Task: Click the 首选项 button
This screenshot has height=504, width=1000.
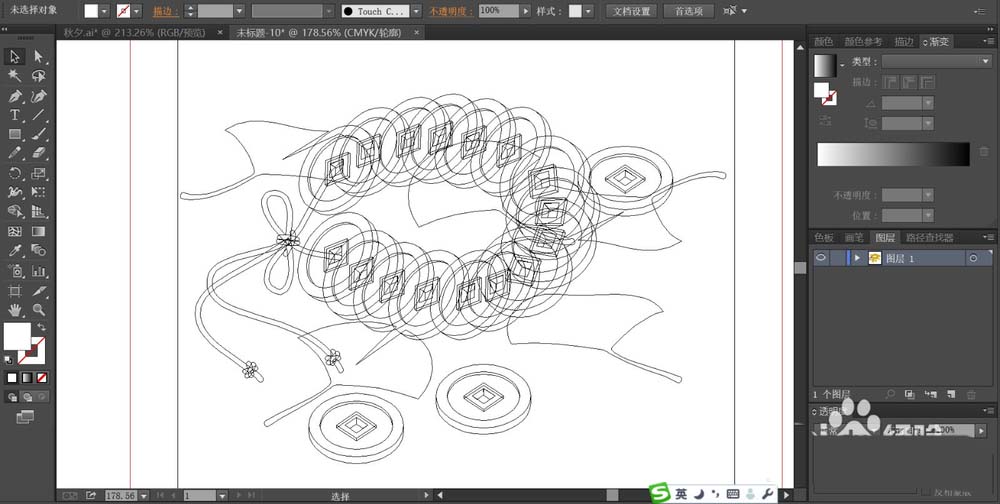Action: tap(689, 11)
